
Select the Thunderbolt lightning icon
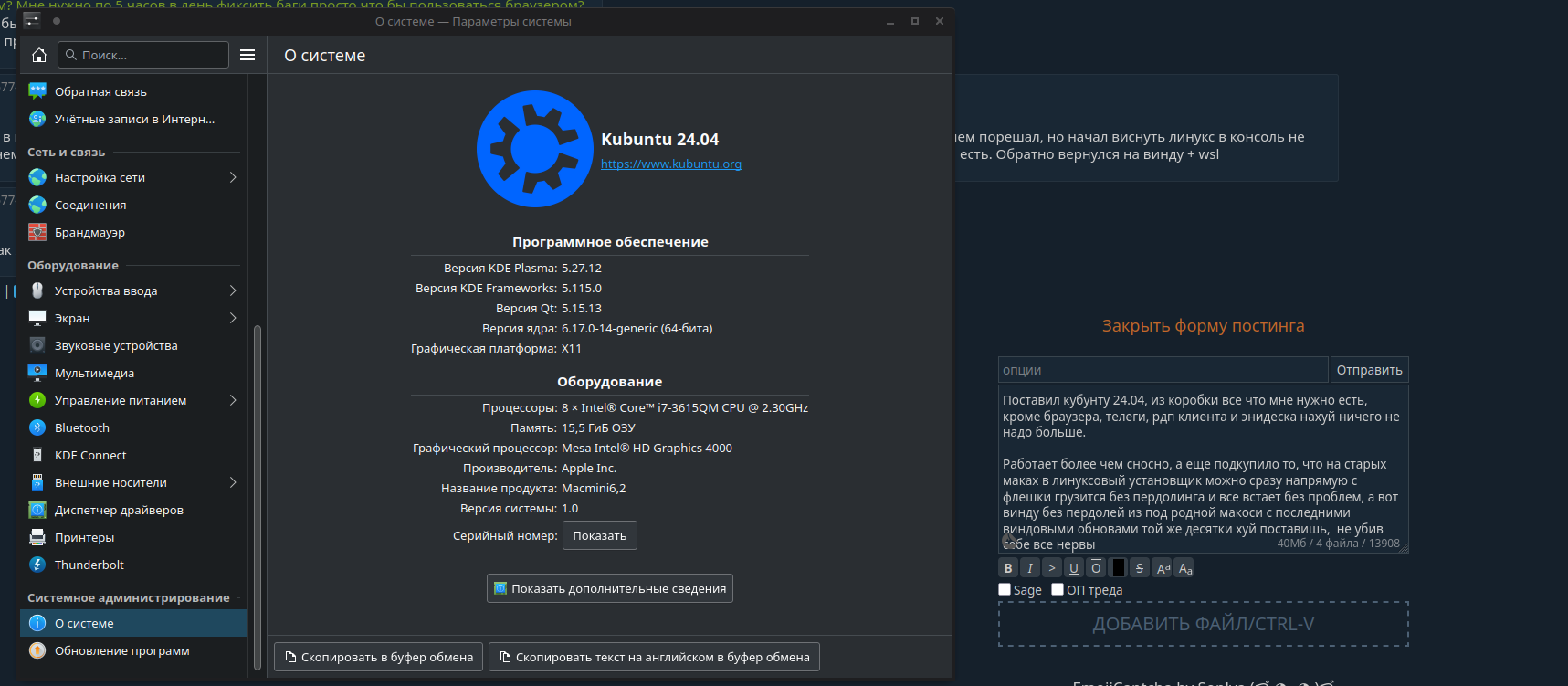[37, 565]
